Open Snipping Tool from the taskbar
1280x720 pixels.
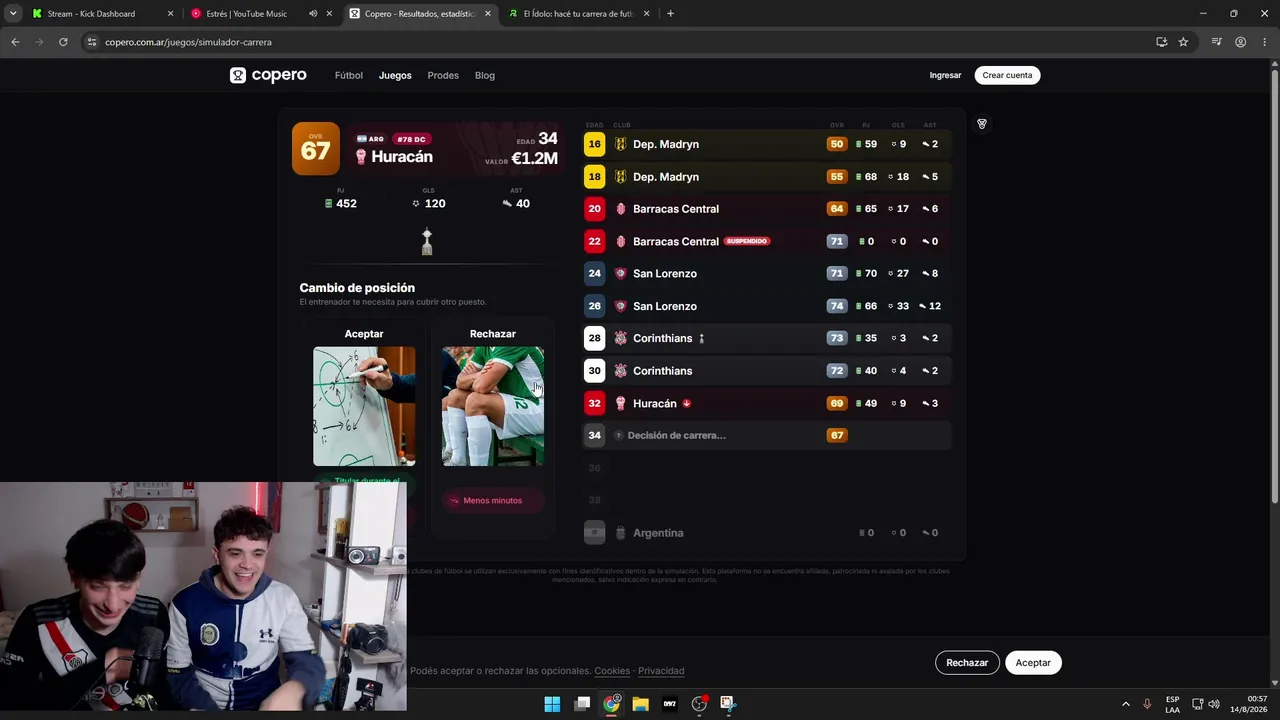(x=727, y=704)
